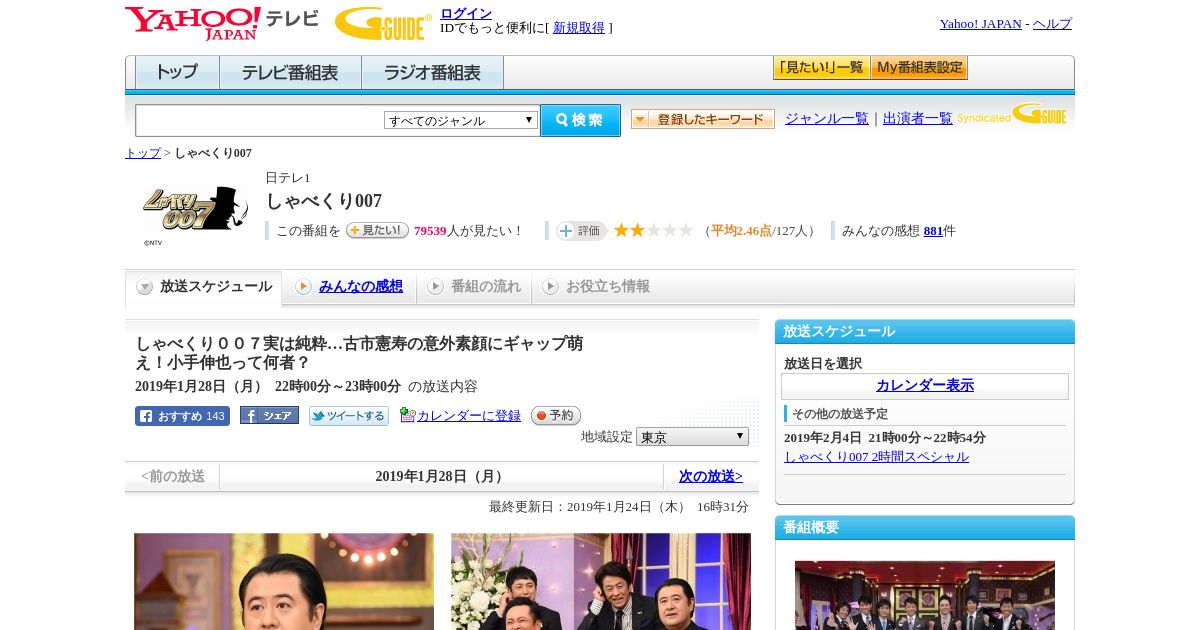This screenshot has height=630, width=1200.
Task: Open the テレビ番組表 navigation tab
Action: click(x=290, y=73)
